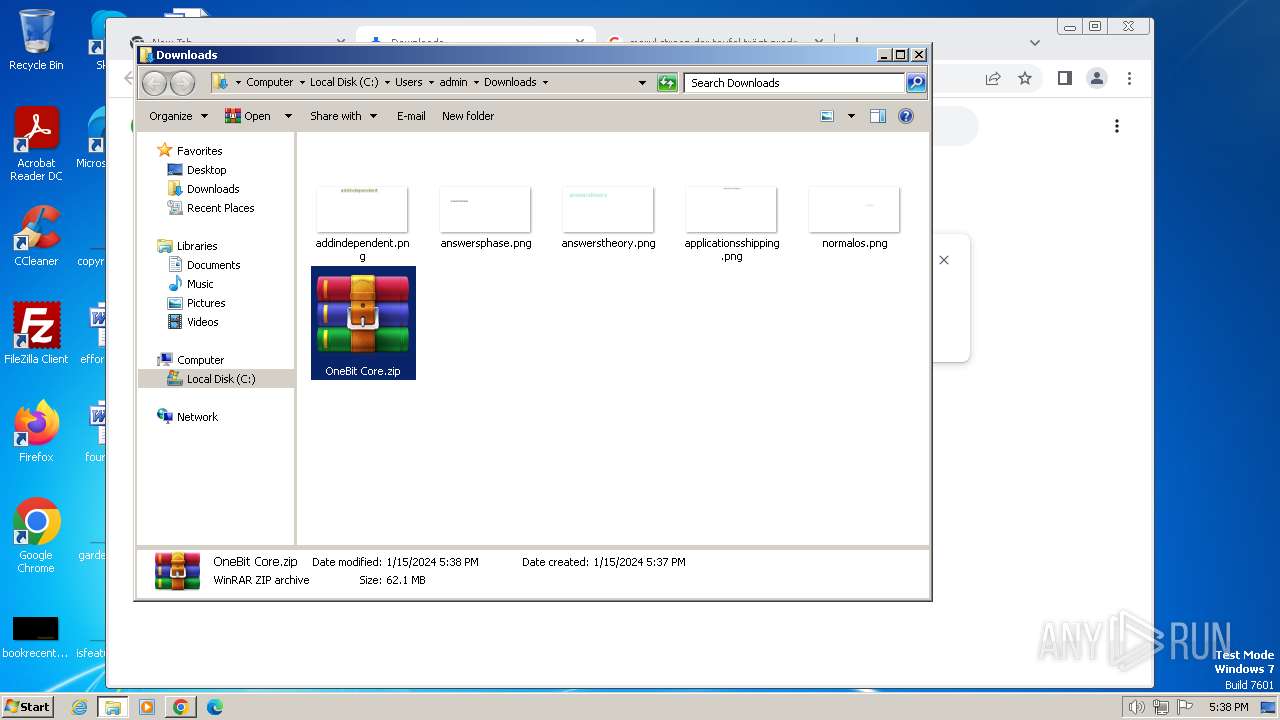Select applicationsshipping.png file
Screen dimensions: 1280x720
[732, 223]
